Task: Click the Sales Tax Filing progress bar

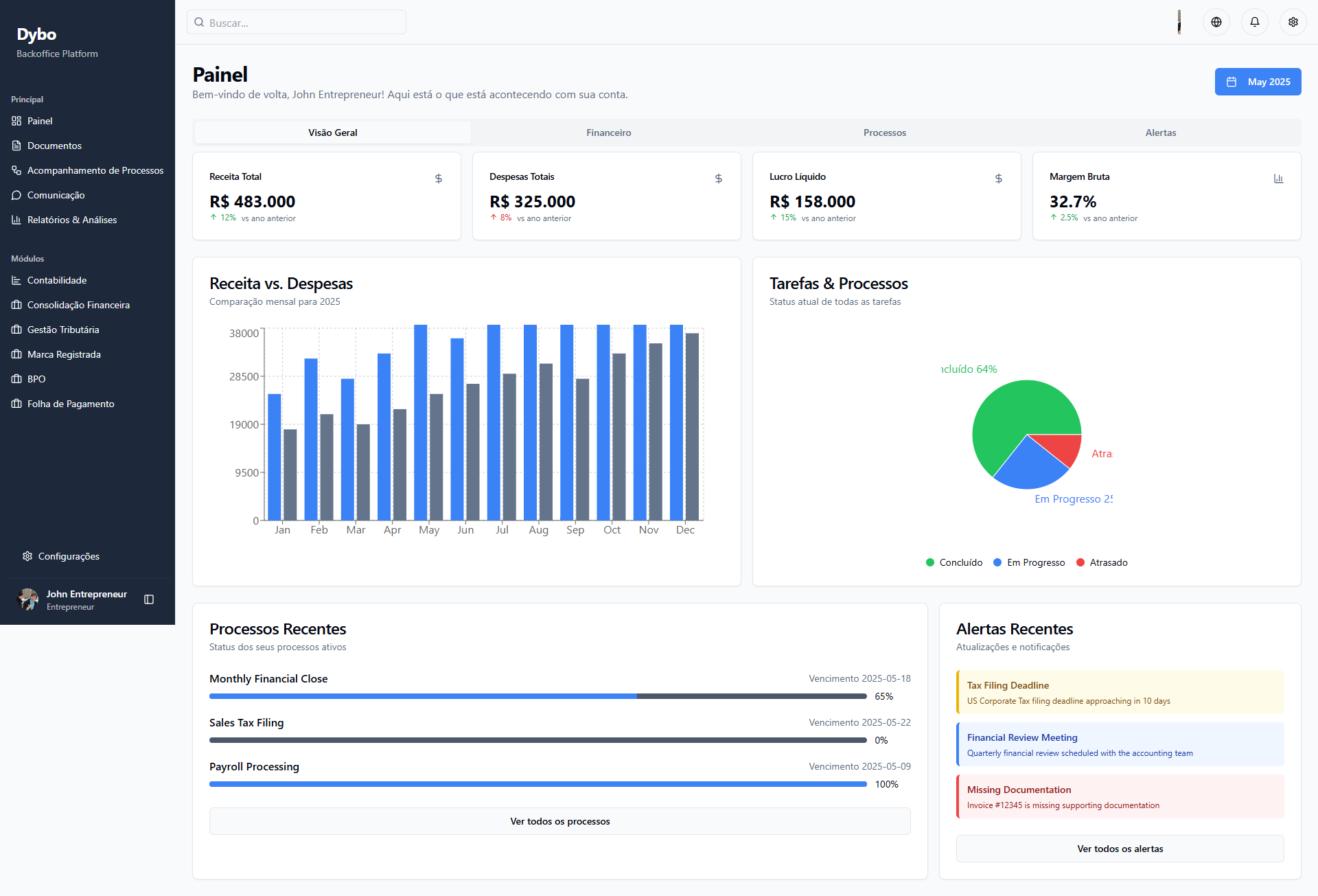Action: pos(538,740)
